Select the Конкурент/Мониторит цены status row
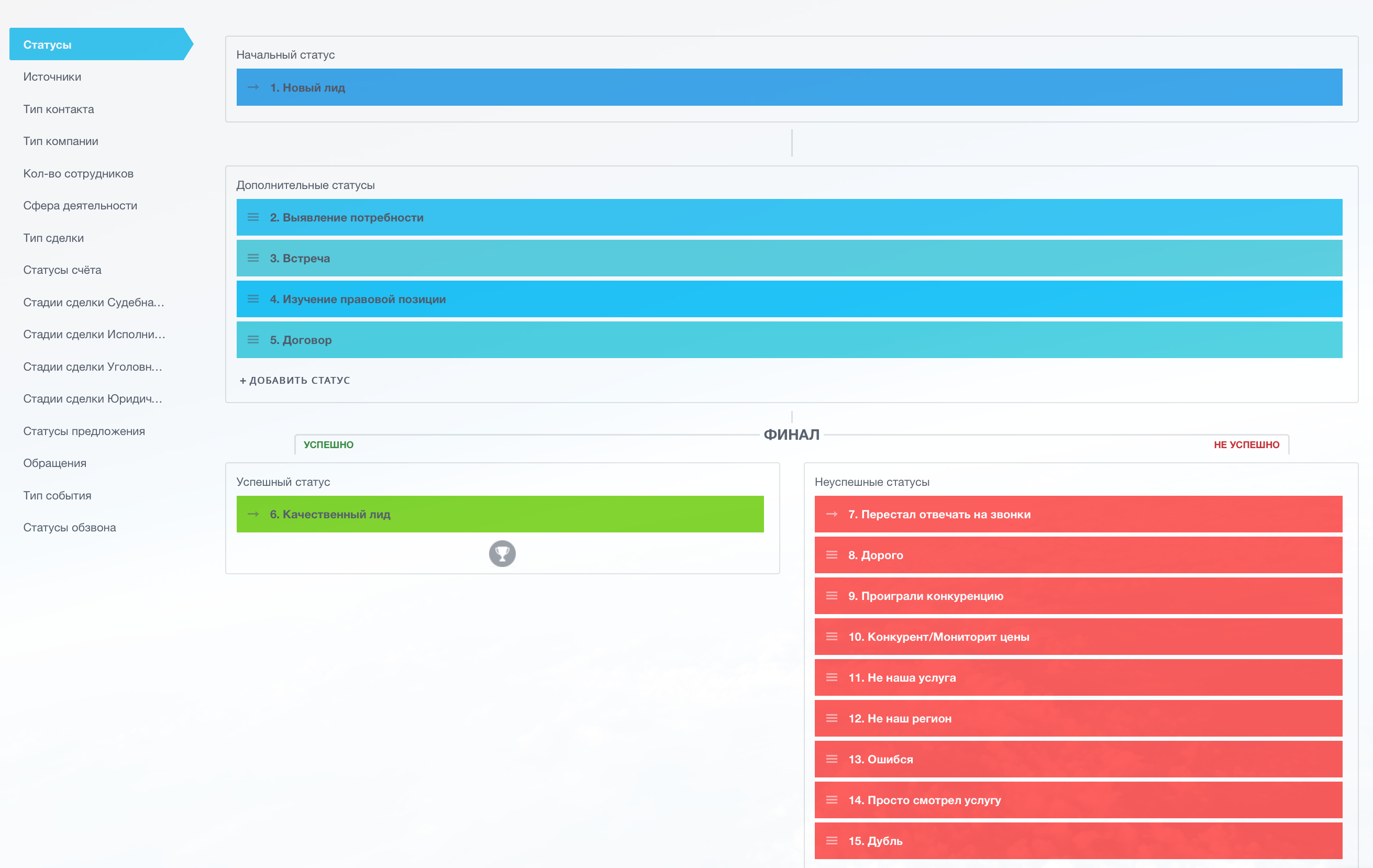The height and width of the screenshot is (868, 1373). pos(1078,637)
